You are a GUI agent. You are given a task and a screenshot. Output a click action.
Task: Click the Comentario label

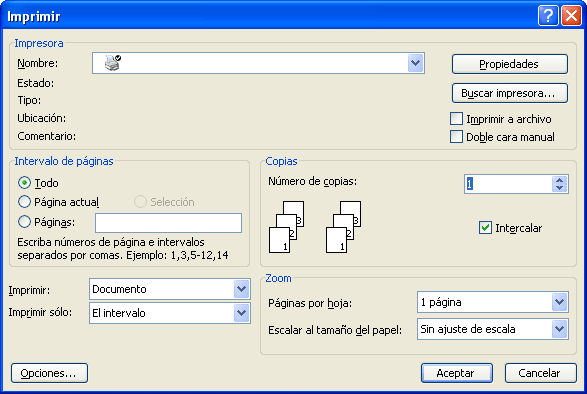pyautogui.click(x=46, y=136)
